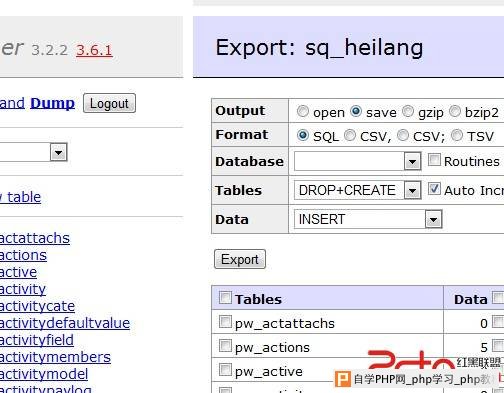
Task: Check the pw_actattachs table checkbox
Action: [x=225, y=322]
